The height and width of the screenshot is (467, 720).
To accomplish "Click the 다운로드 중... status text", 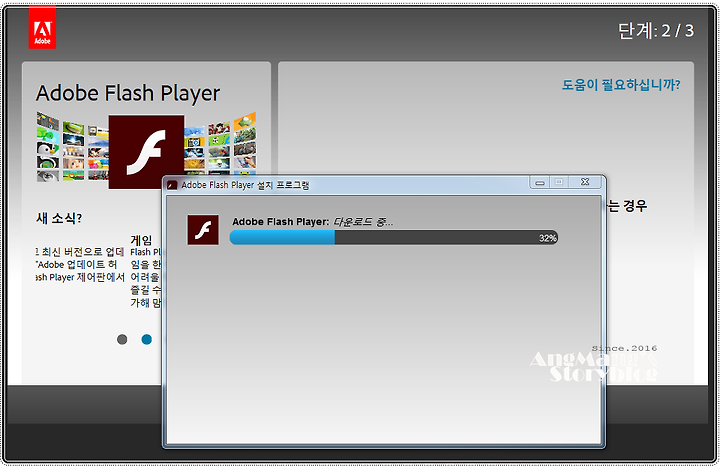I will [x=363, y=222].
